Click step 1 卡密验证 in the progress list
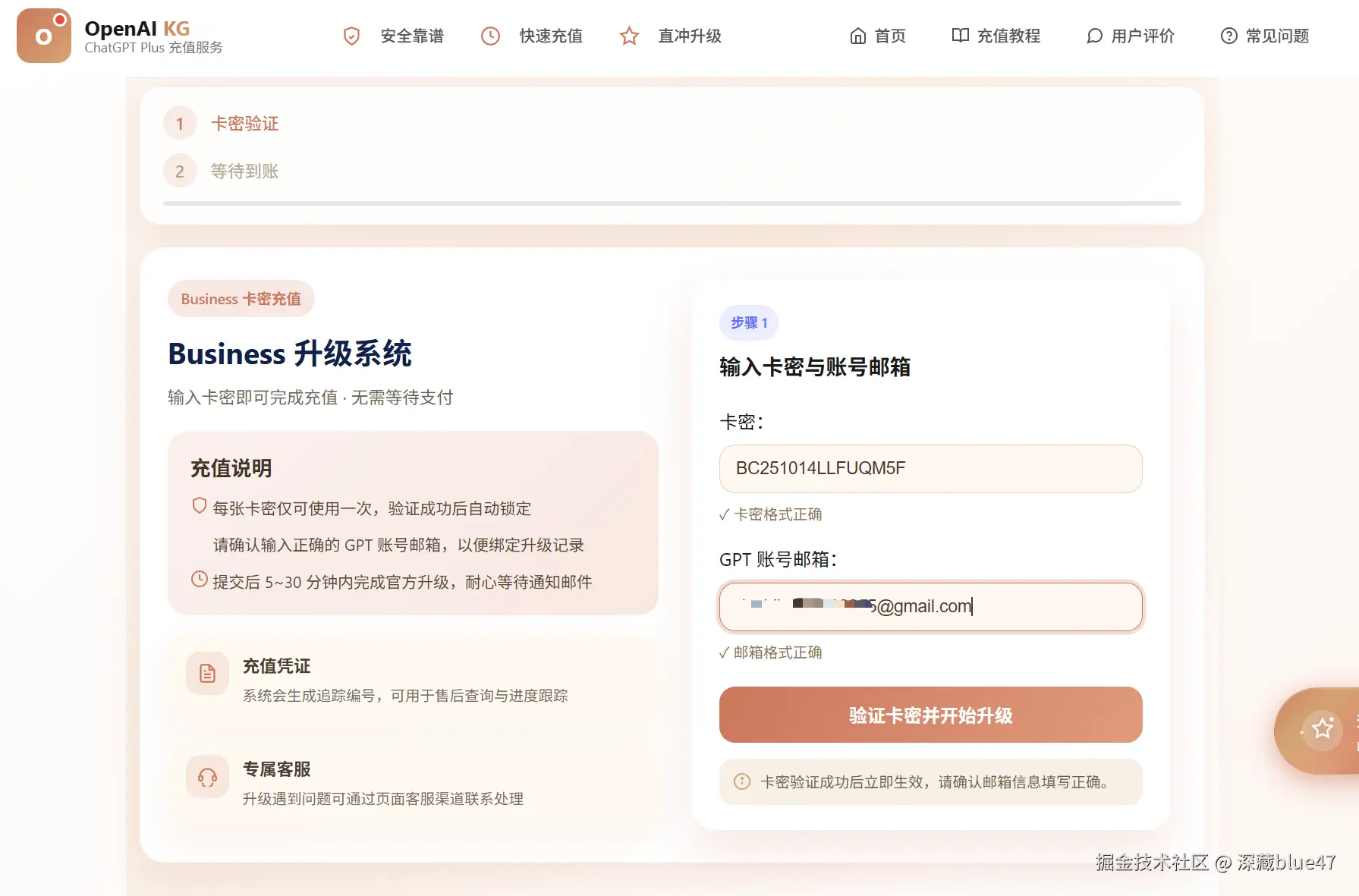This screenshot has width=1359, height=896. tap(222, 124)
